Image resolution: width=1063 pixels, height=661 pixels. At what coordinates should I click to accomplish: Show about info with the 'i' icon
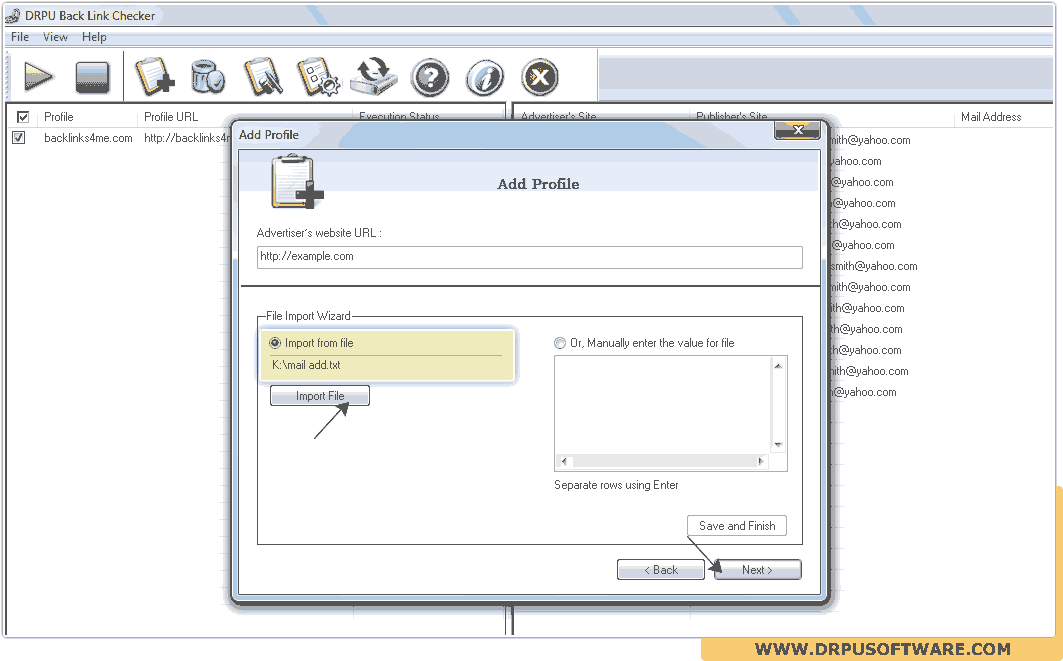[x=485, y=77]
